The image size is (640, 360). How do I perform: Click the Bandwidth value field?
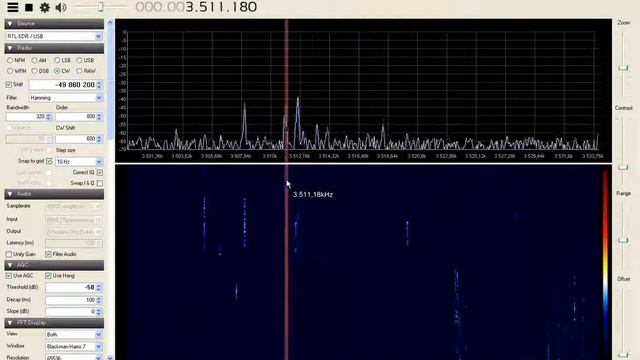tap(26, 117)
